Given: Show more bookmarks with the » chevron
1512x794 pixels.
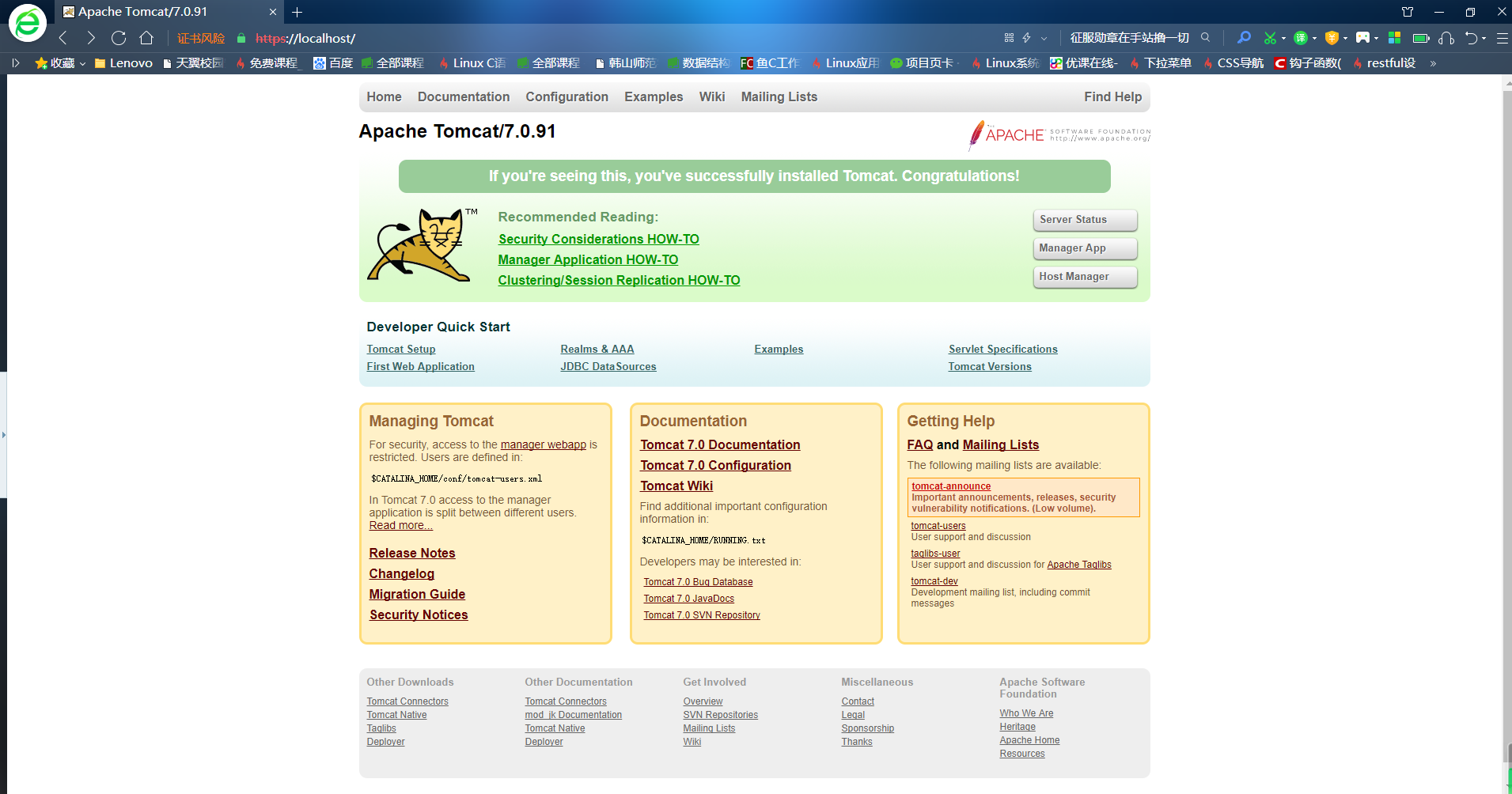Looking at the screenshot, I should 1433,63.
